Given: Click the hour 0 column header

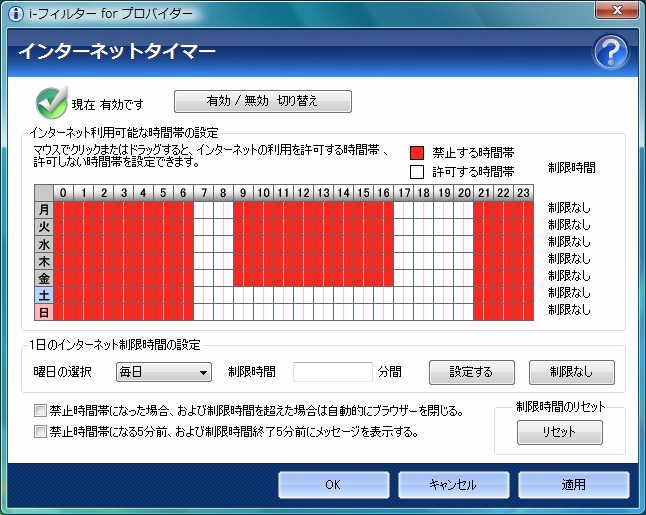Looking at the screenshot, I should click(x=63, y=193).
